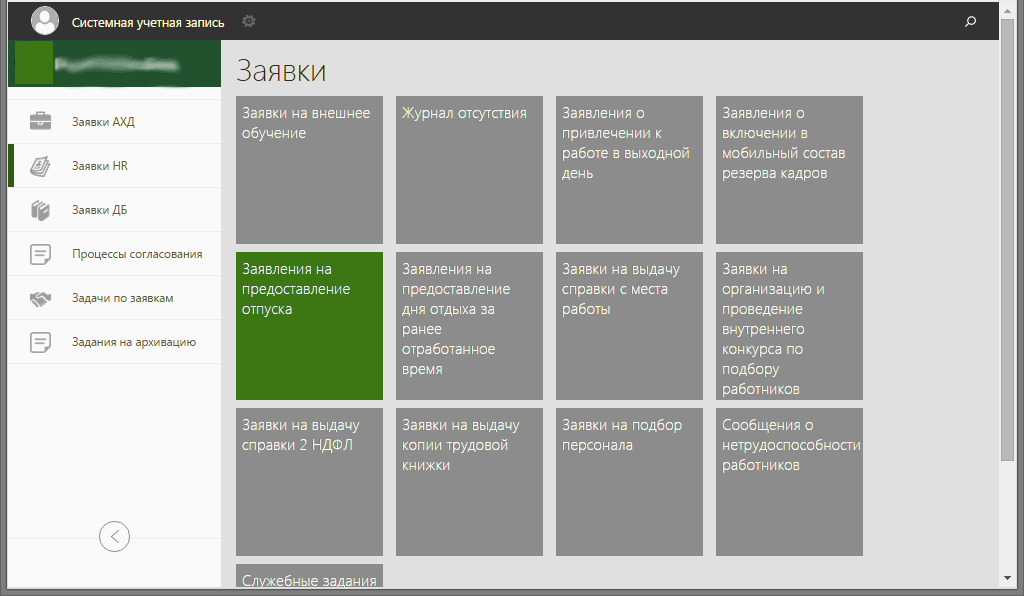Click the user avatar icon
The image size is (1024, 596).
click(x=45, y=21)
